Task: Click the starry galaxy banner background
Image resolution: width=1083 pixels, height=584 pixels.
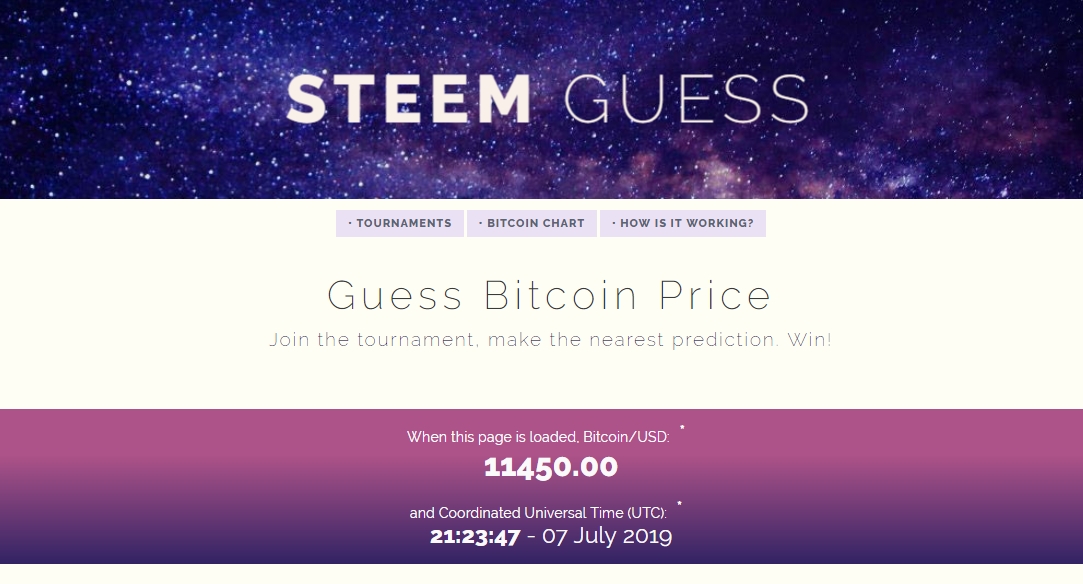Action: 138,99
